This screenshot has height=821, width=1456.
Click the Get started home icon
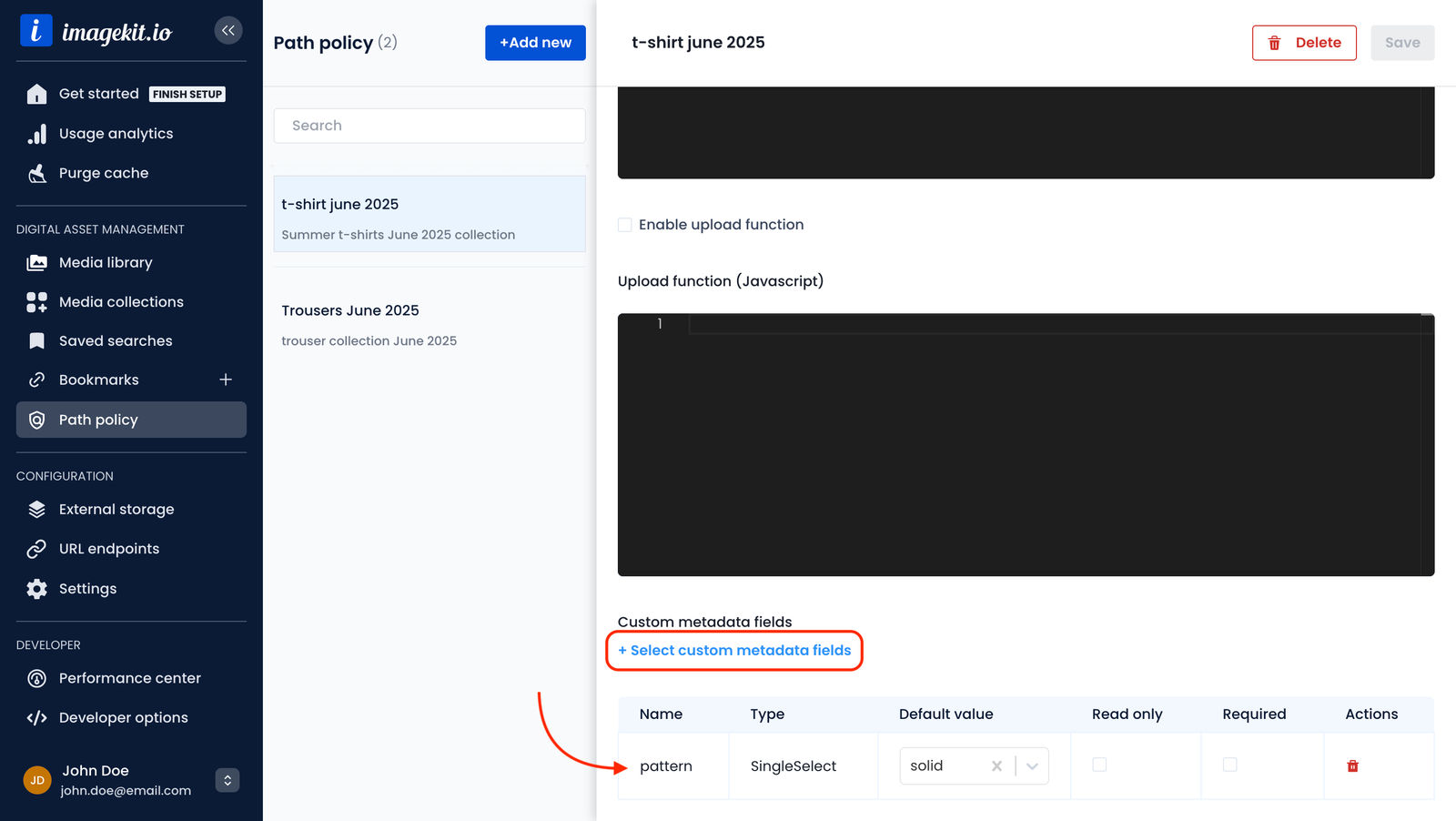(x=36, y=94)
